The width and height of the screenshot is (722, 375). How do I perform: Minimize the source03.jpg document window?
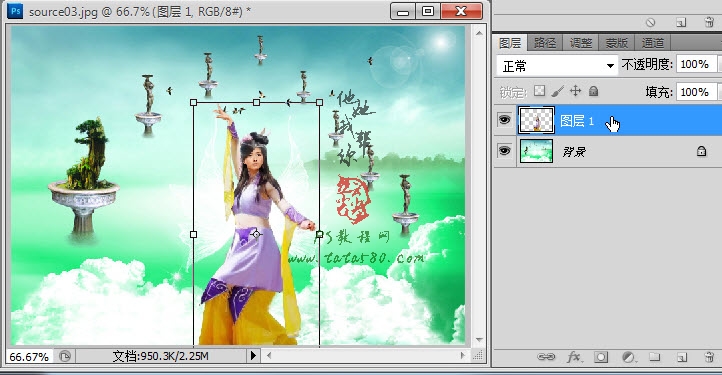403,11
